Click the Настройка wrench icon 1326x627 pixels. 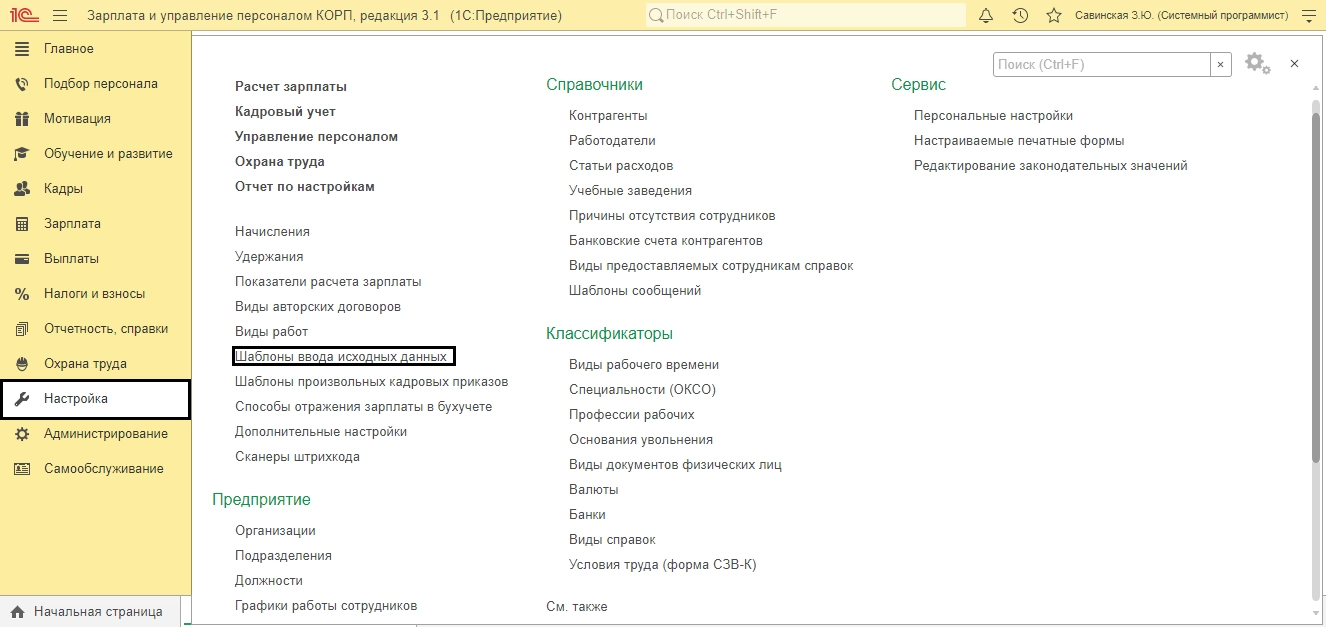click(x=22, y=399)
